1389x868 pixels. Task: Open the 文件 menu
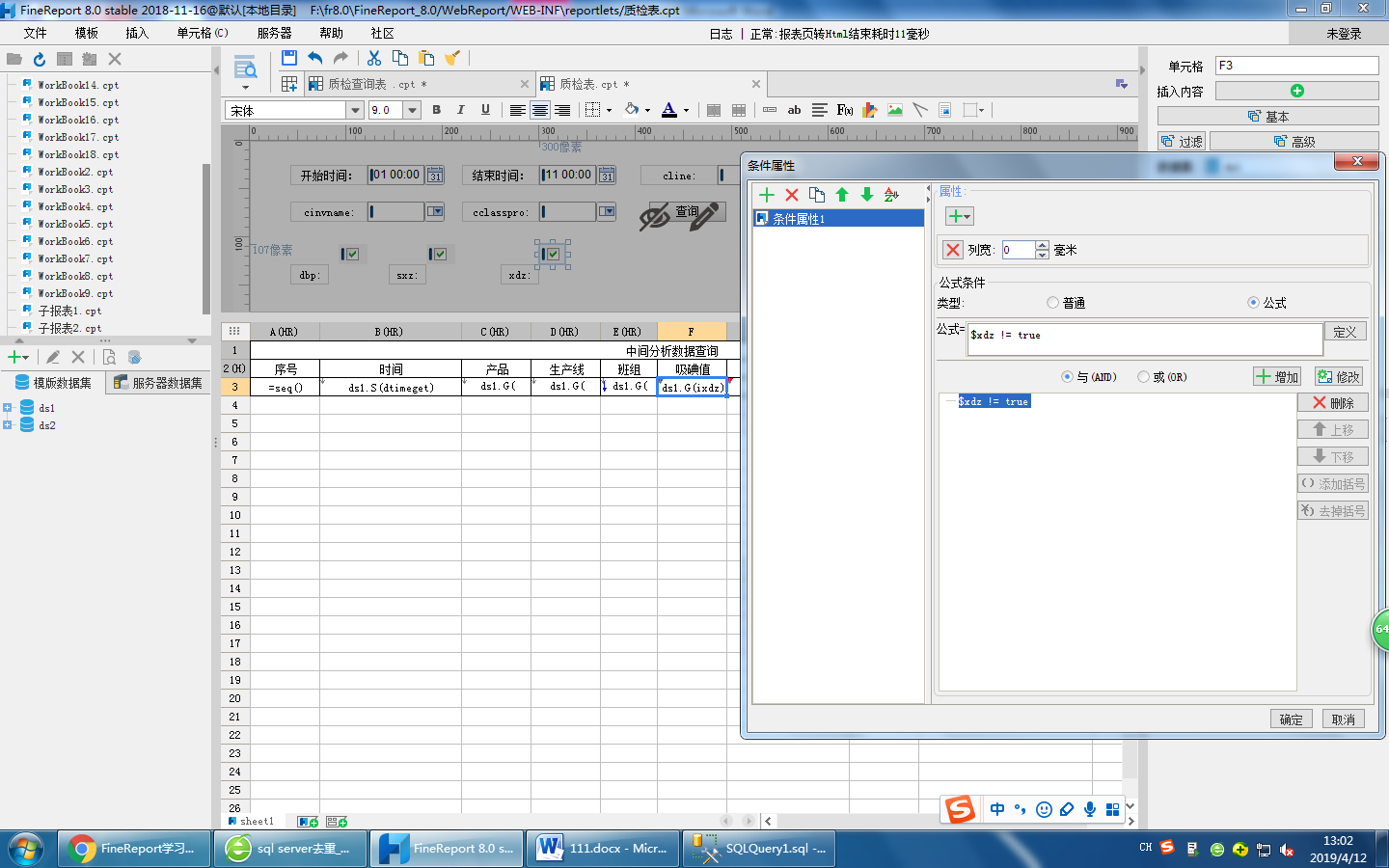36,33
